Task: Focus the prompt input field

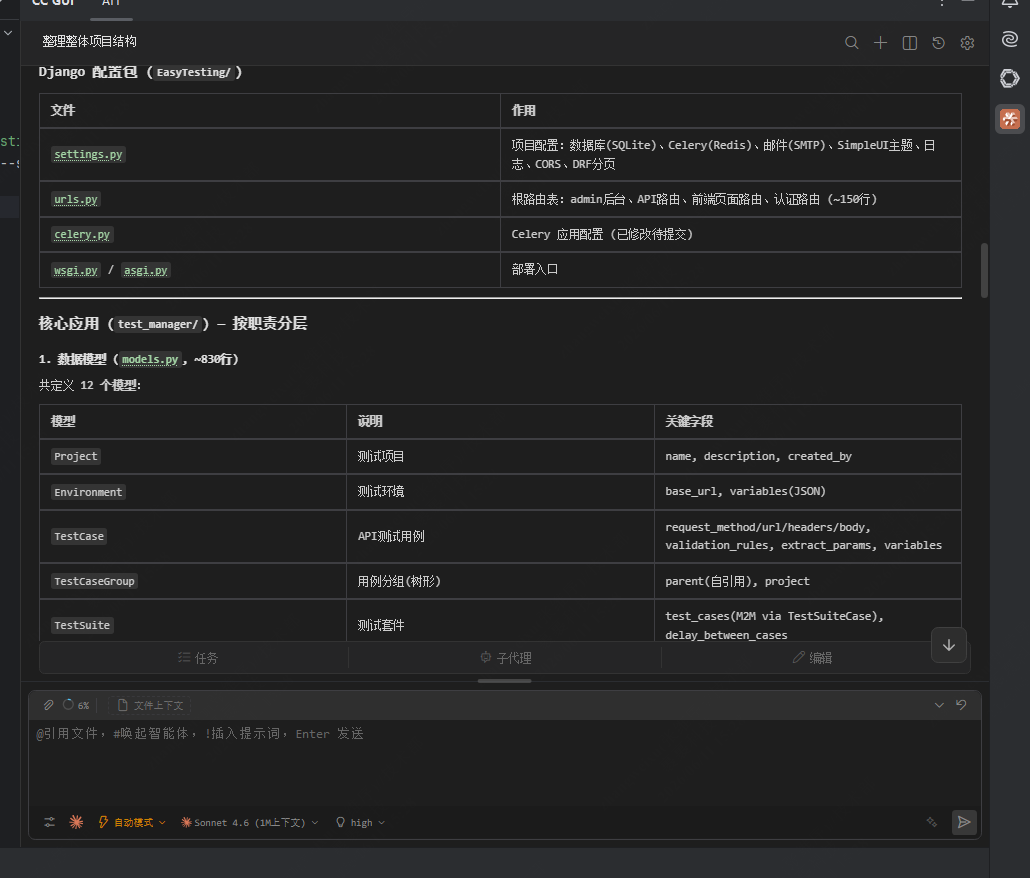Action: click(504, 762)
